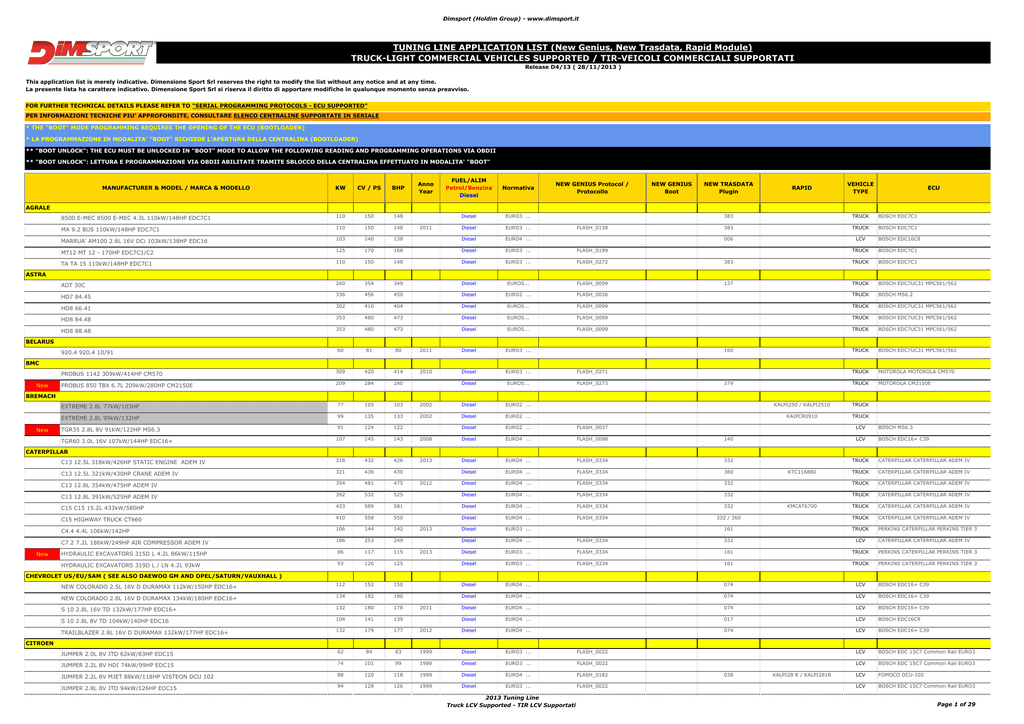
Task: Click the red 'New' badge beside PROBUS 850 TBX
Action: coord(42,386)
